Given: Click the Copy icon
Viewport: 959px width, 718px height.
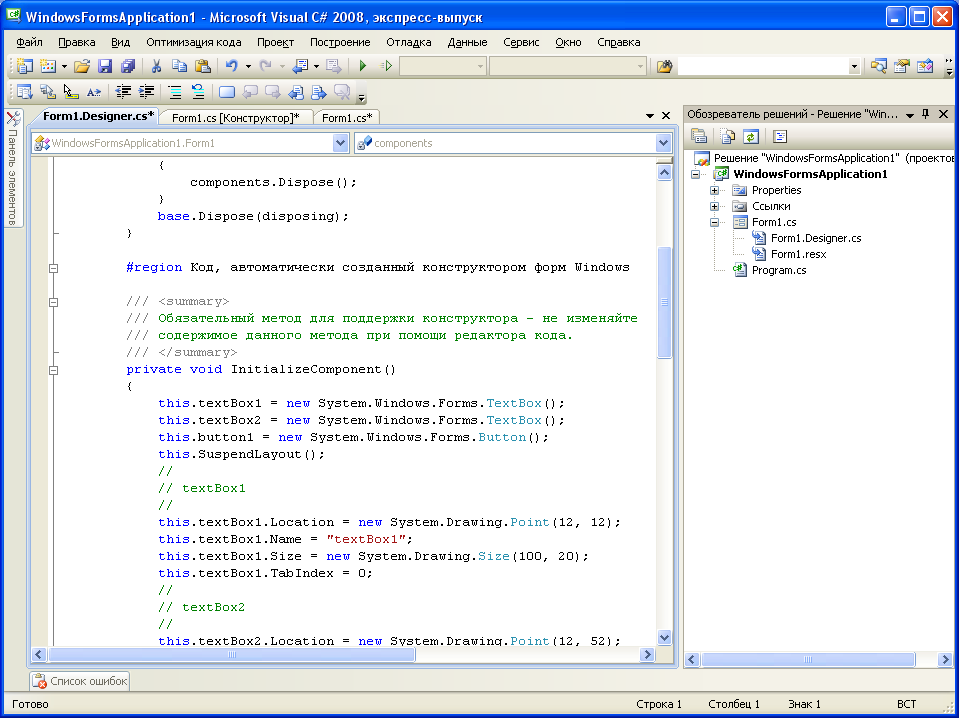Looking at the screenshot, I should (179, 66).
